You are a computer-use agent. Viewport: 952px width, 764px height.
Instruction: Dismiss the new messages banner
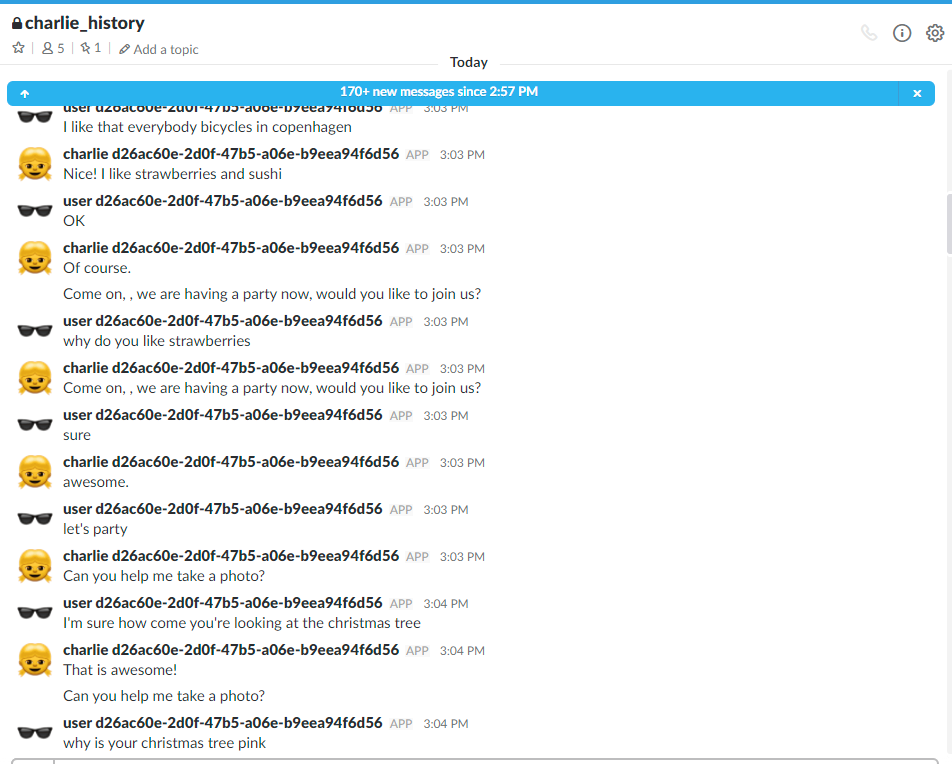(x=917, y=94)
